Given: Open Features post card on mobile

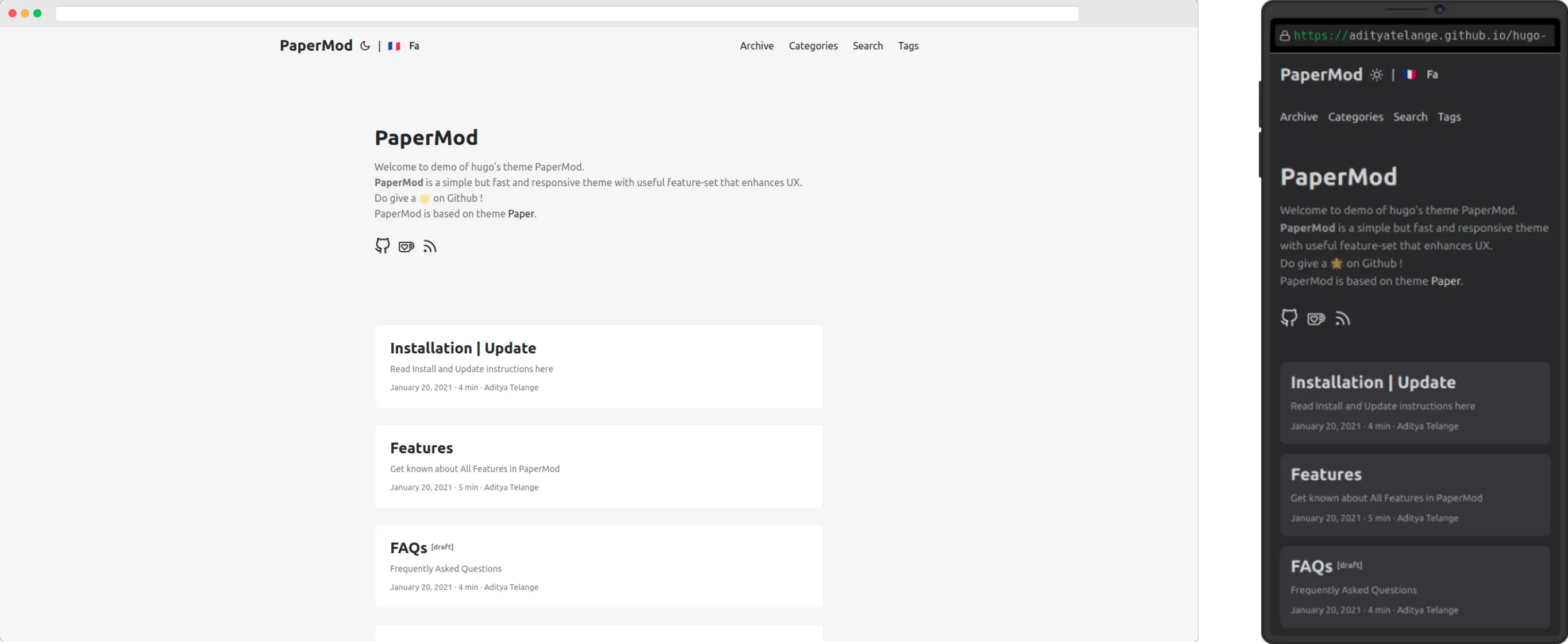Looking at the screenshot, I should (x=1415, y=495).
